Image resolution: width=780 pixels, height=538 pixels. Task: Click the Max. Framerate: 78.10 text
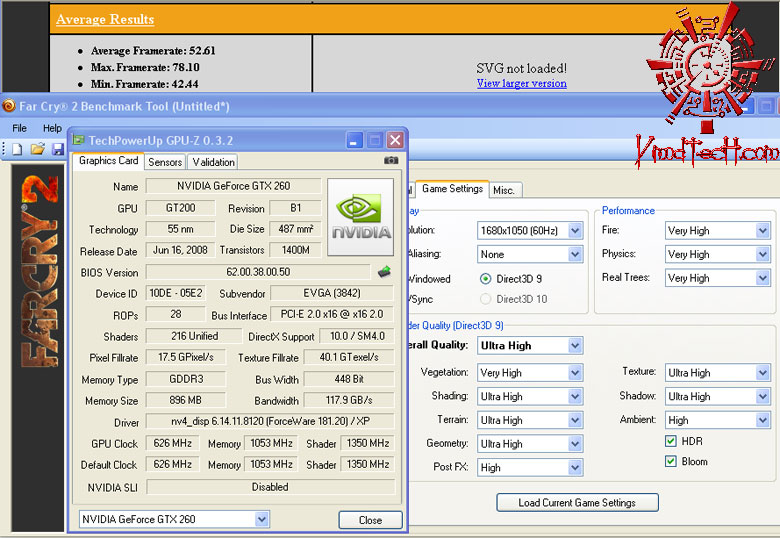click(x=145, y=67)
